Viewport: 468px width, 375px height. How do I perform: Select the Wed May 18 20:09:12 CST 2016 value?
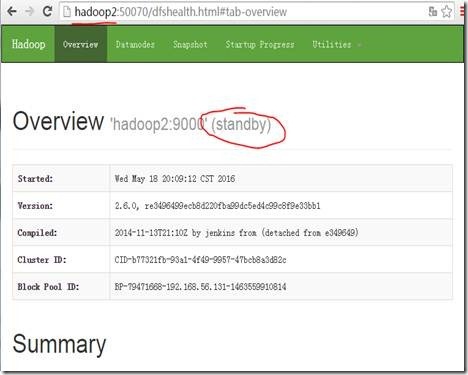tap(175, 179)
